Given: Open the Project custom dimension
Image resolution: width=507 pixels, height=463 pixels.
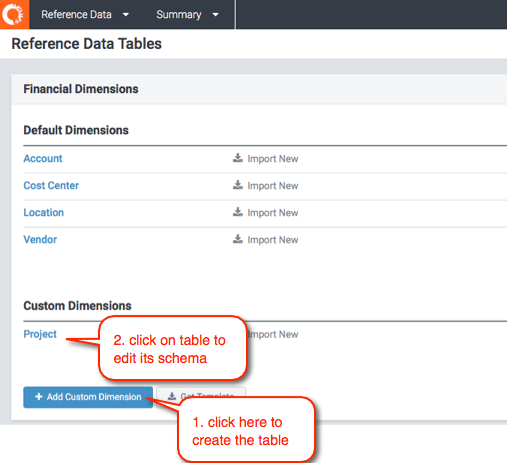Looking at the screenshot, I should pos(40,334).
